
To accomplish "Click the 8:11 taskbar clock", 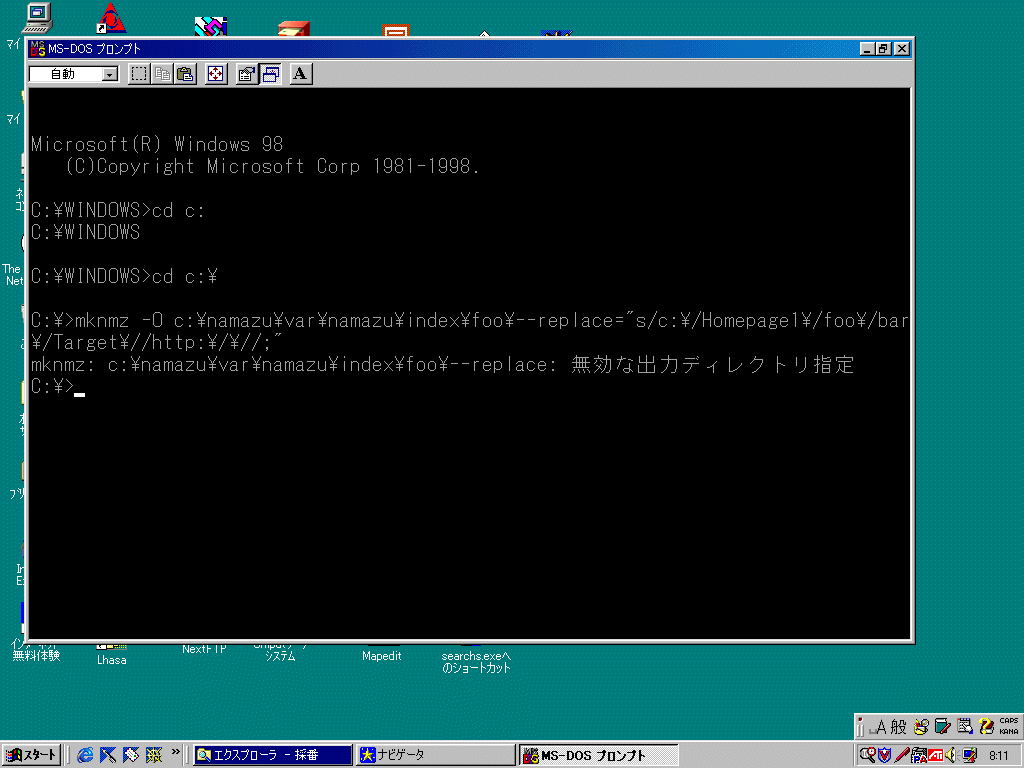I will coord(998,756).
